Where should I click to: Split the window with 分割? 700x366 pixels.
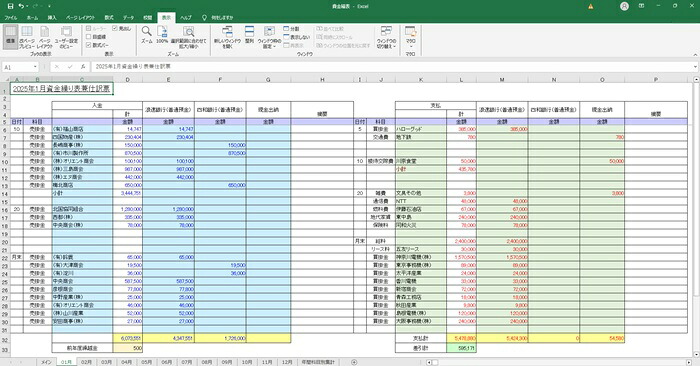(291, 29)
